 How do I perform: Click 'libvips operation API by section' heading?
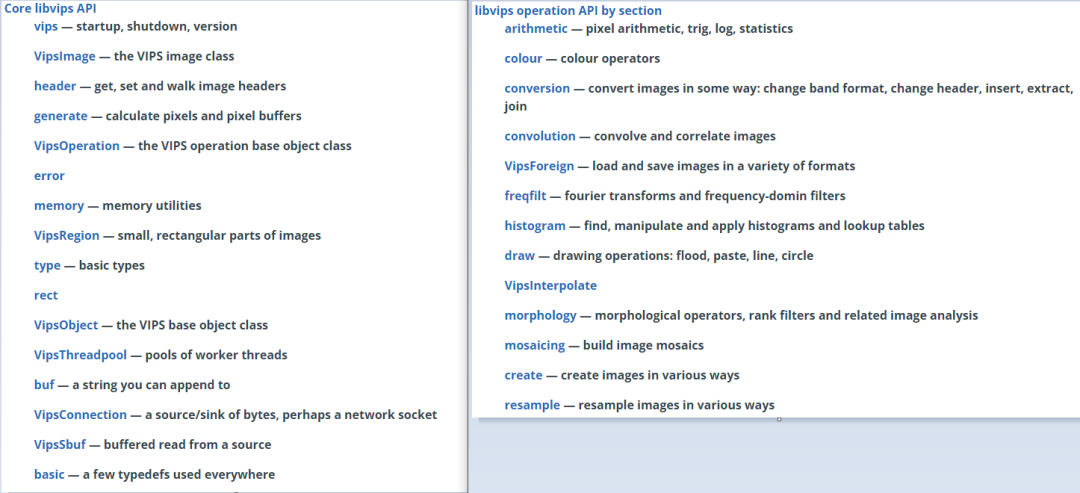click(568, 10)
